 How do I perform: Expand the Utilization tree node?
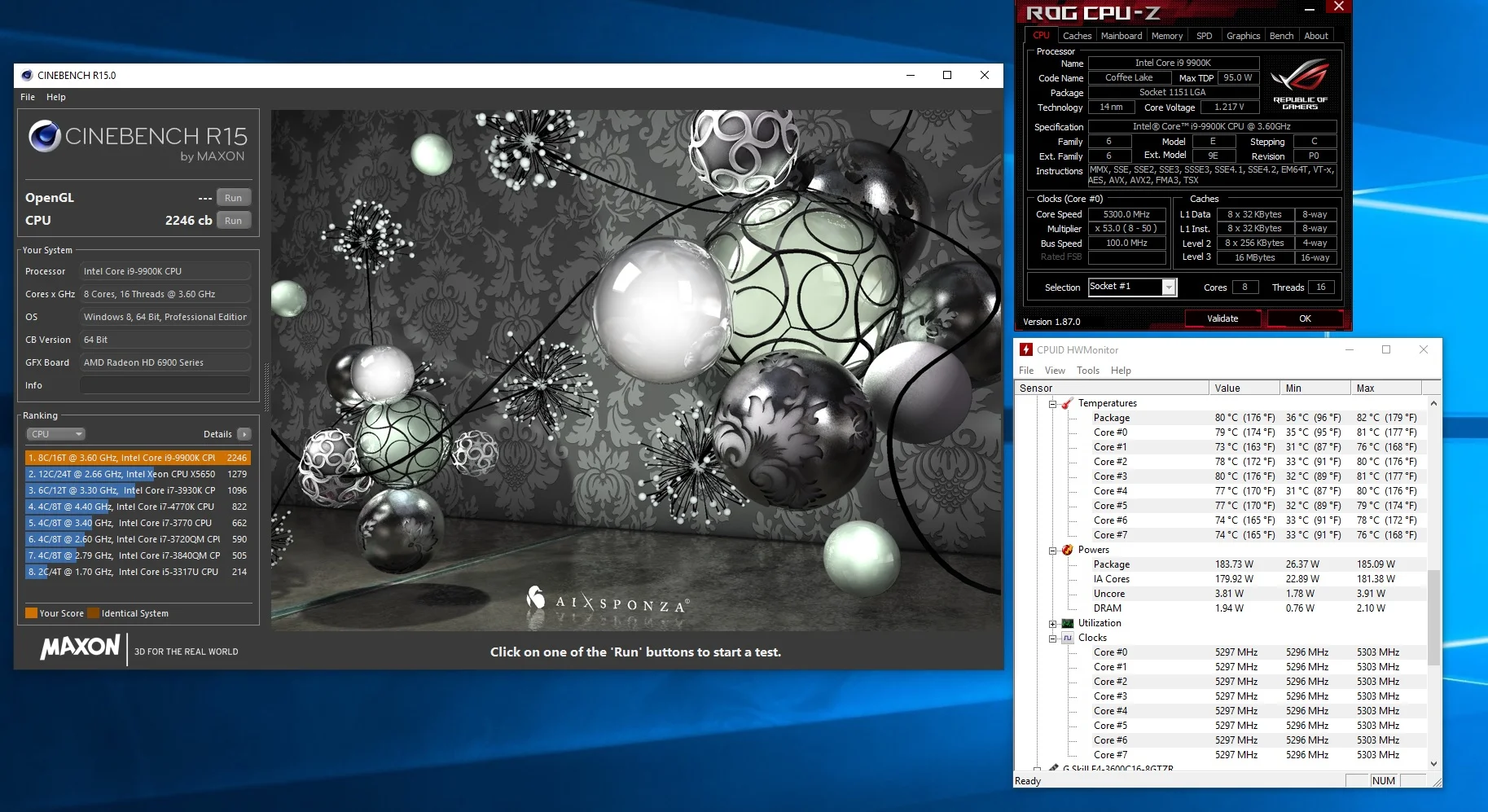[1053, 624]
